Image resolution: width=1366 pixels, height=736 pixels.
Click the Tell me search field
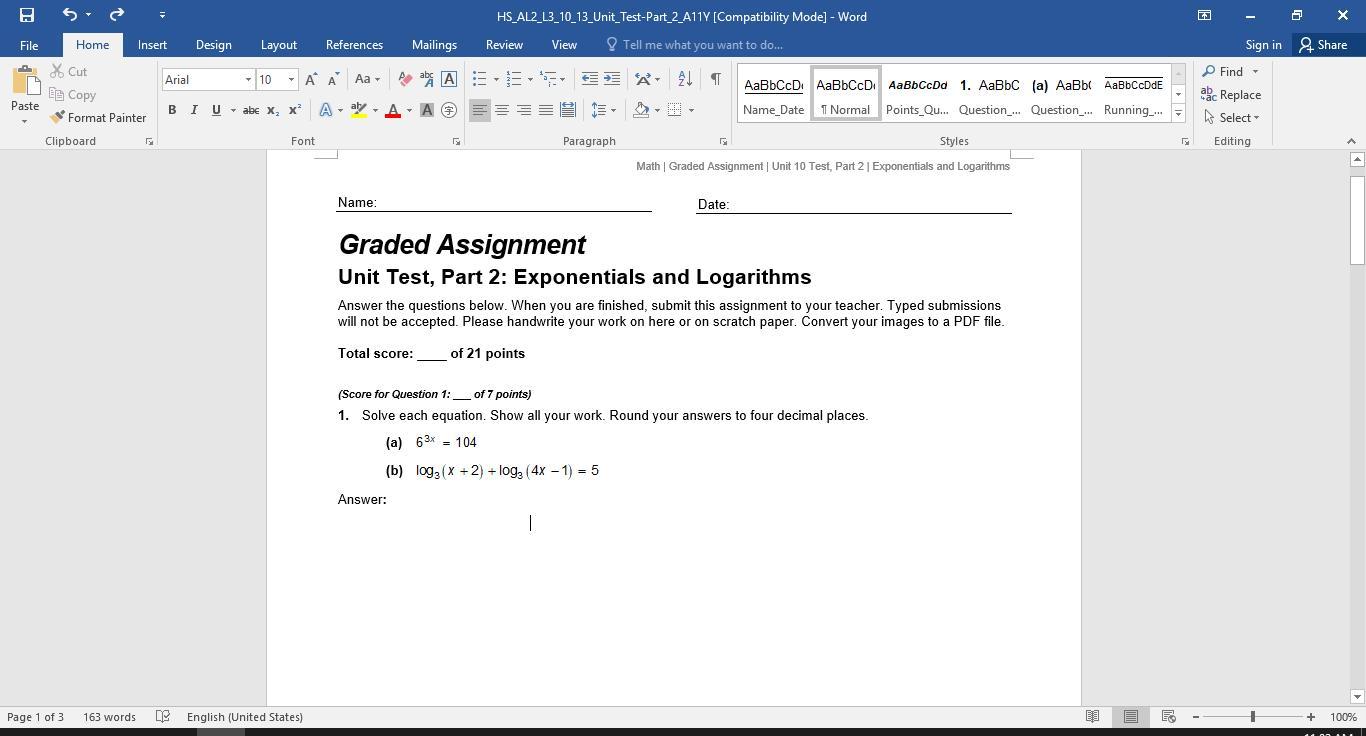702,45
